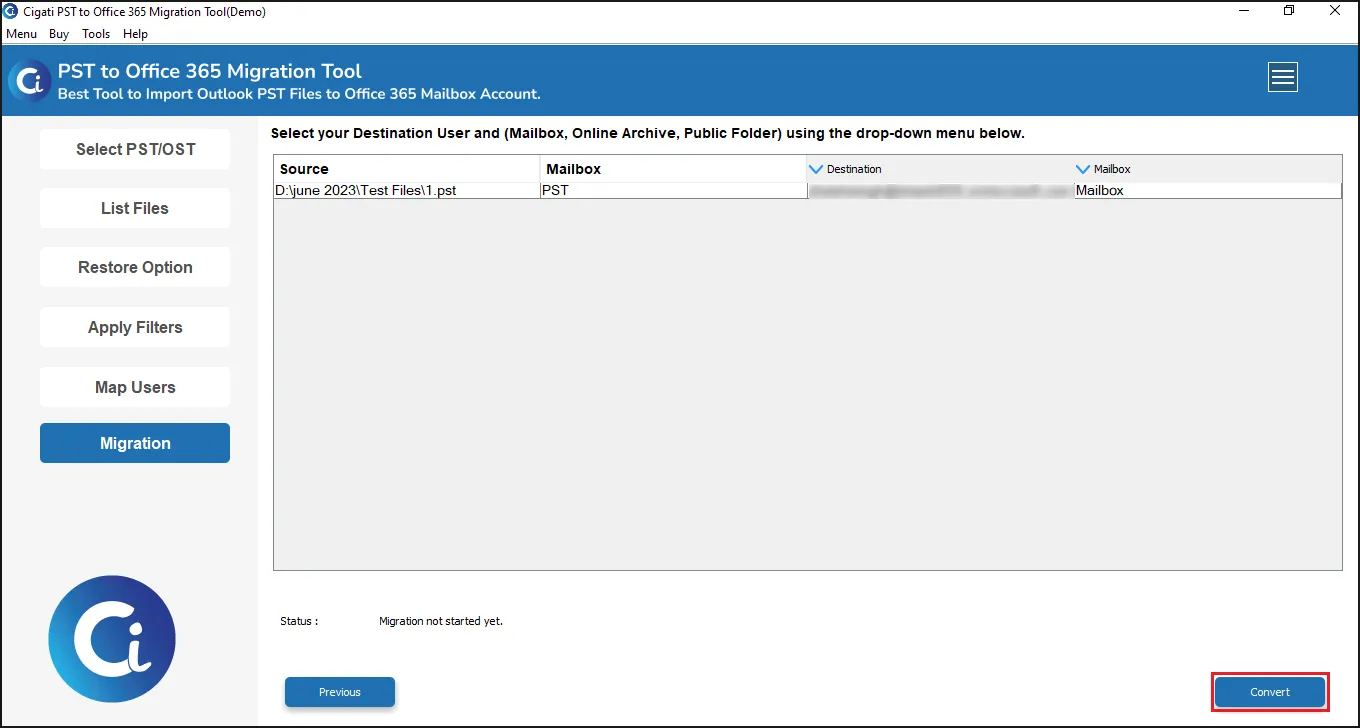Open the Help menu

pos(135,34)
